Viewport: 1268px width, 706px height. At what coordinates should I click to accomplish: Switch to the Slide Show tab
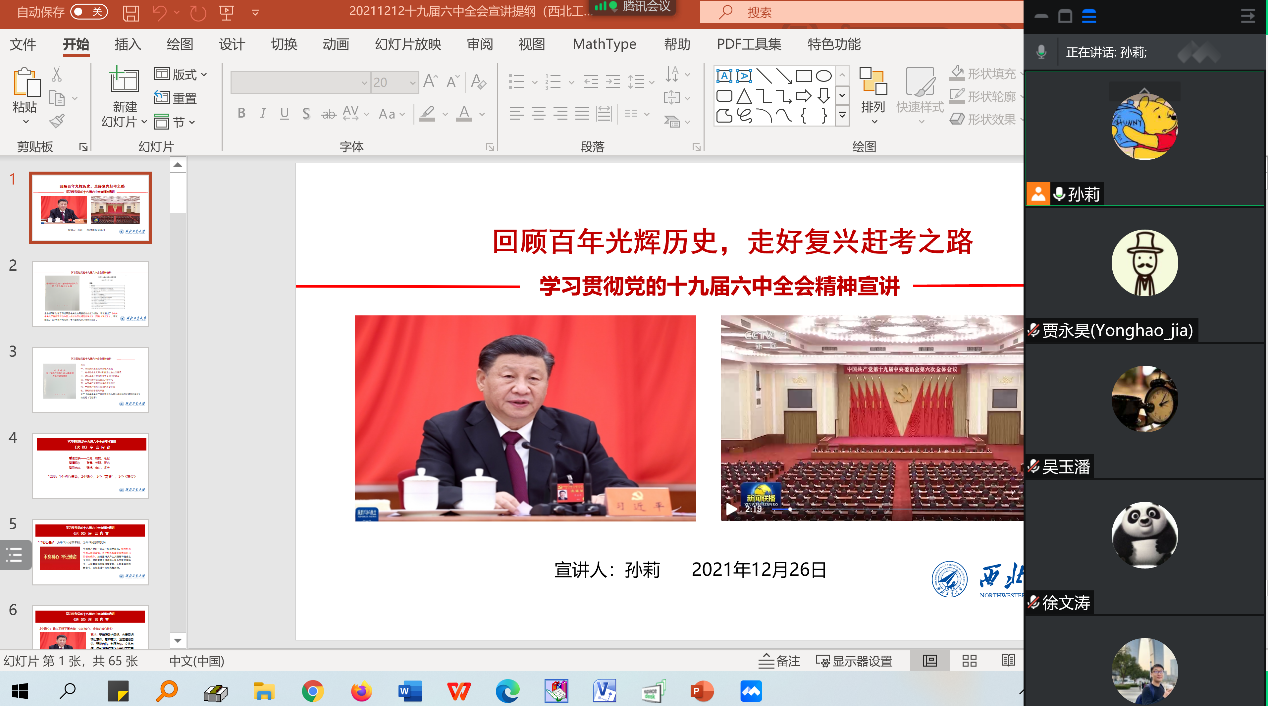point(408,44)
